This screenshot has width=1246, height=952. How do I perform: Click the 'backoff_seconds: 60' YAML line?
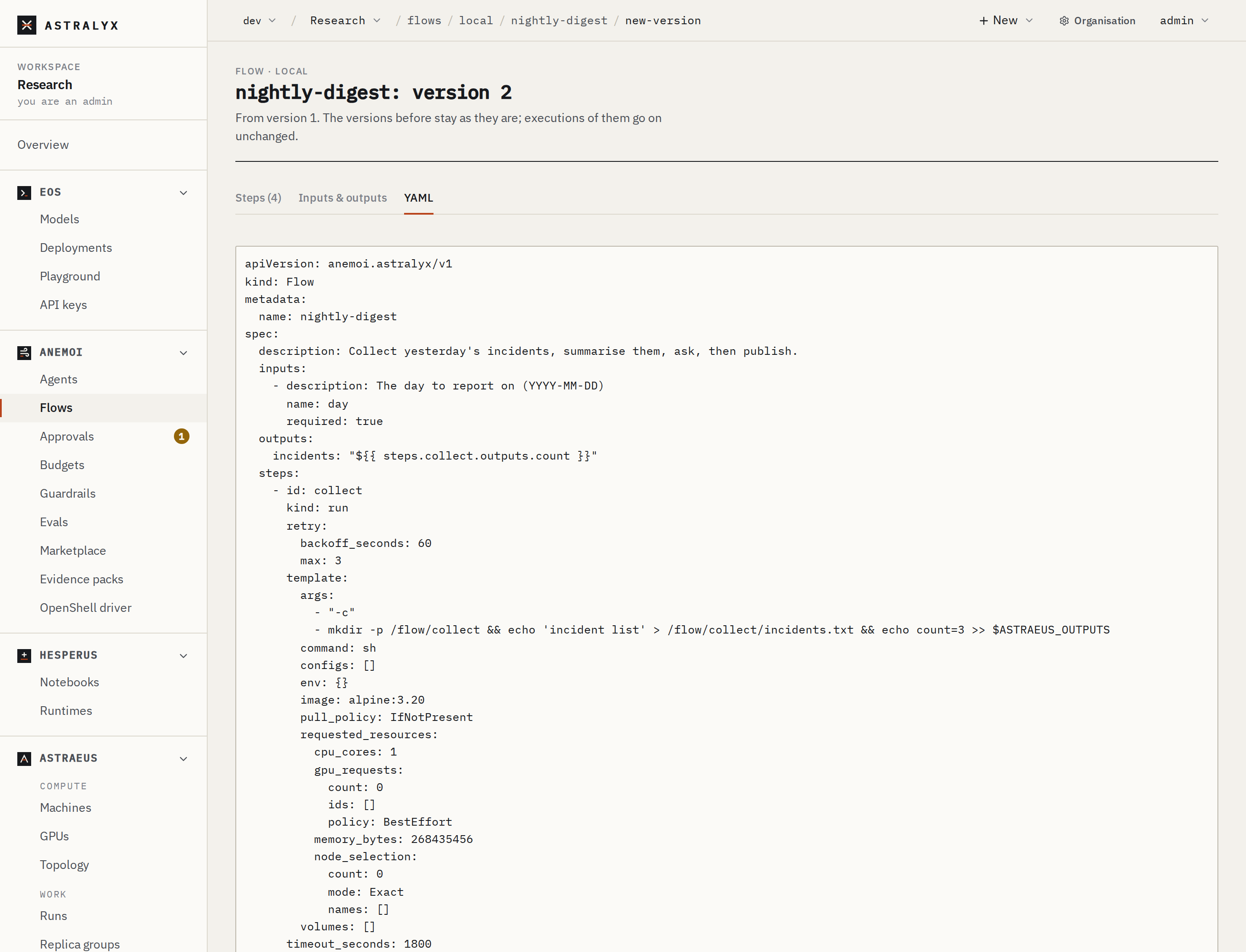pos(366,544)
